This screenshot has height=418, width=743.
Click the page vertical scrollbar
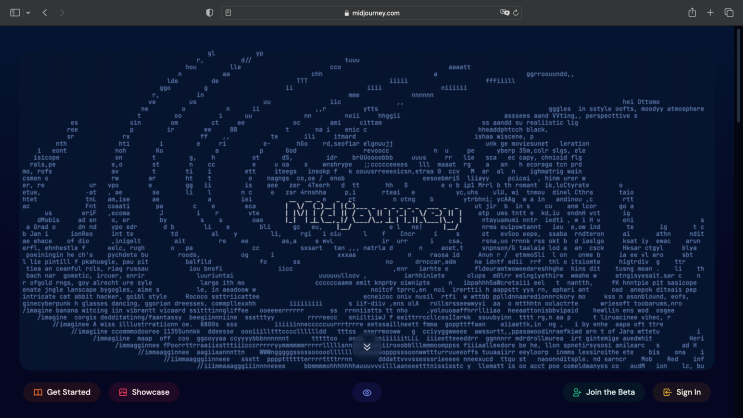coord(738,76)
